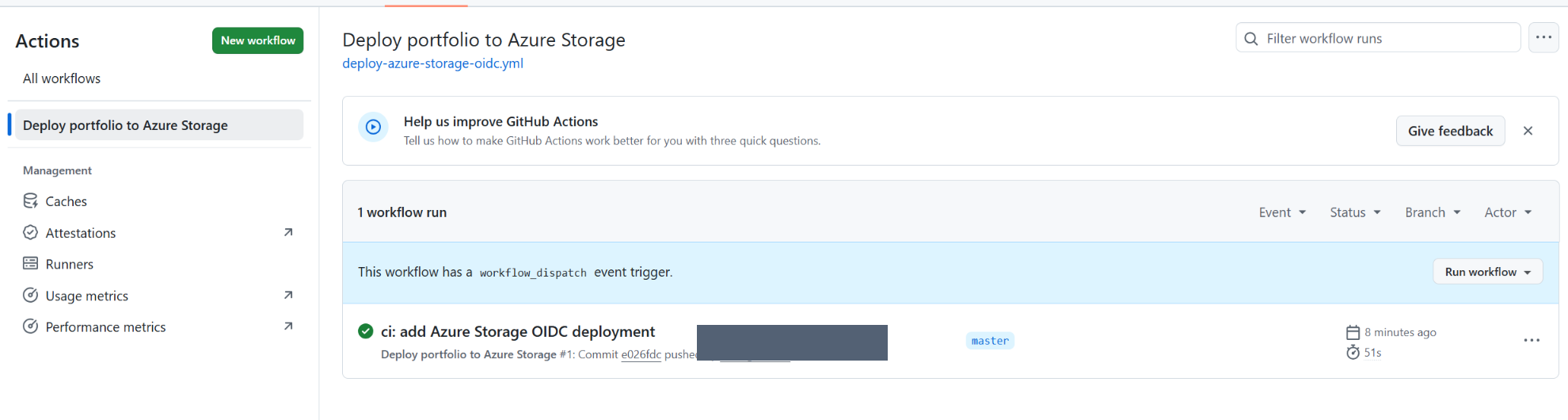Click the search magnifier icon

click(x=1251, y=39)
